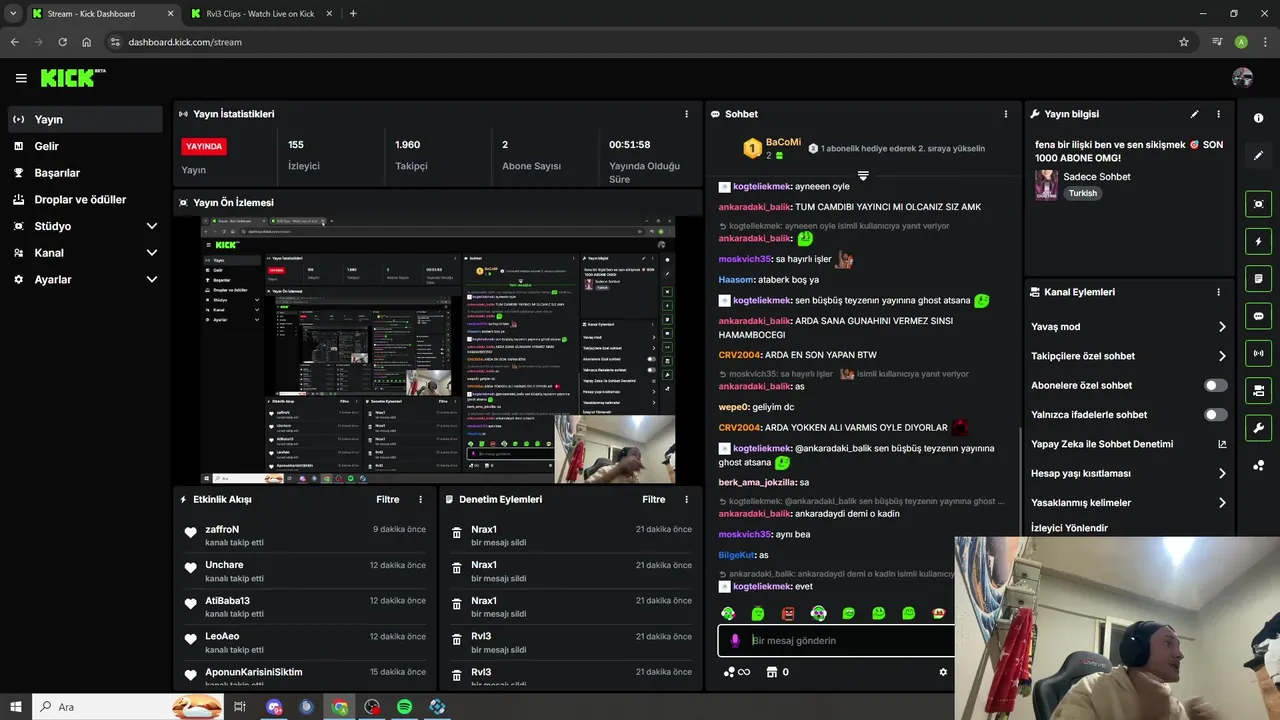Viewport: 1280px width, 720px height.
Task: Toggle Yalnızca ifadelerle sohbet switch
Action: pyautogui.click(x=1216, y=414)
